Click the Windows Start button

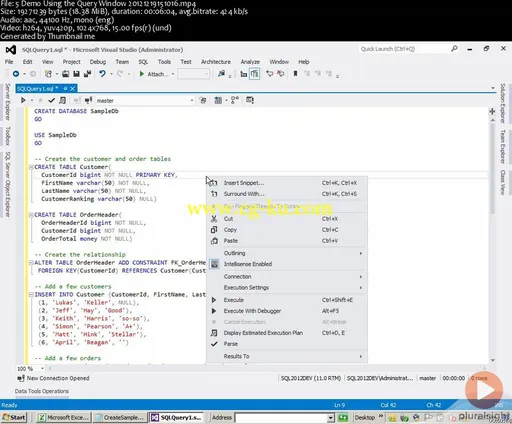(14, 417)
